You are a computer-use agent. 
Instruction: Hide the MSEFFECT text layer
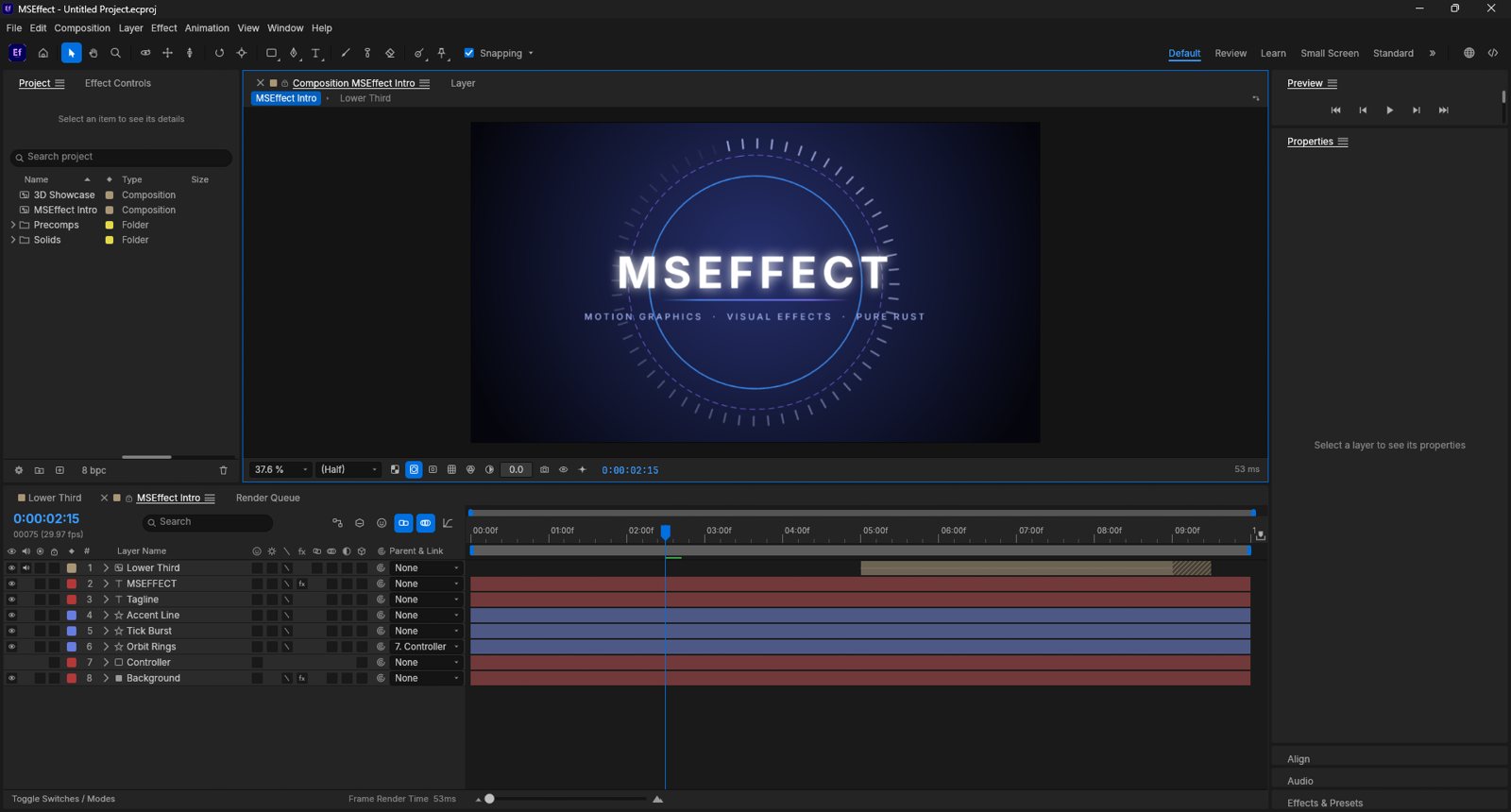coord(11,584)
